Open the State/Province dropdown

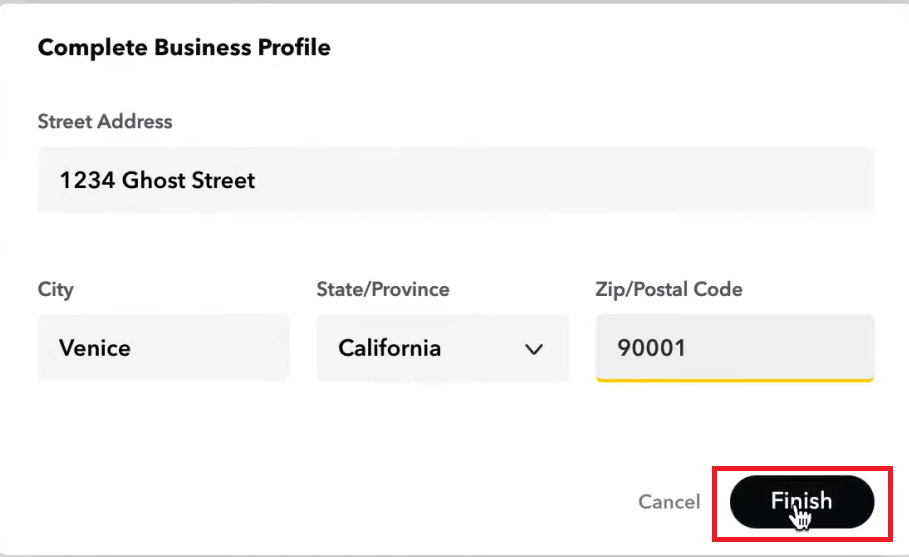(x=442, y=348)
